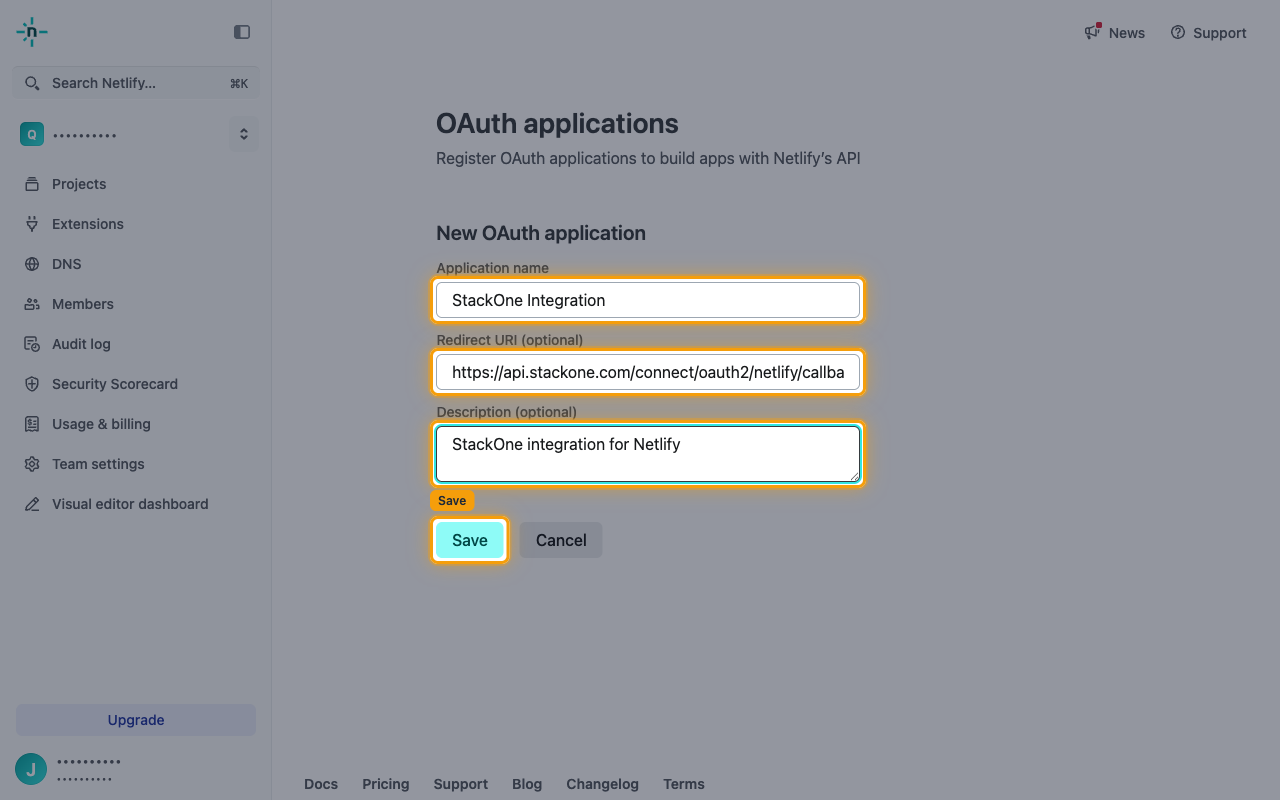Click the masked user name at bottom

tap(89, 762)
